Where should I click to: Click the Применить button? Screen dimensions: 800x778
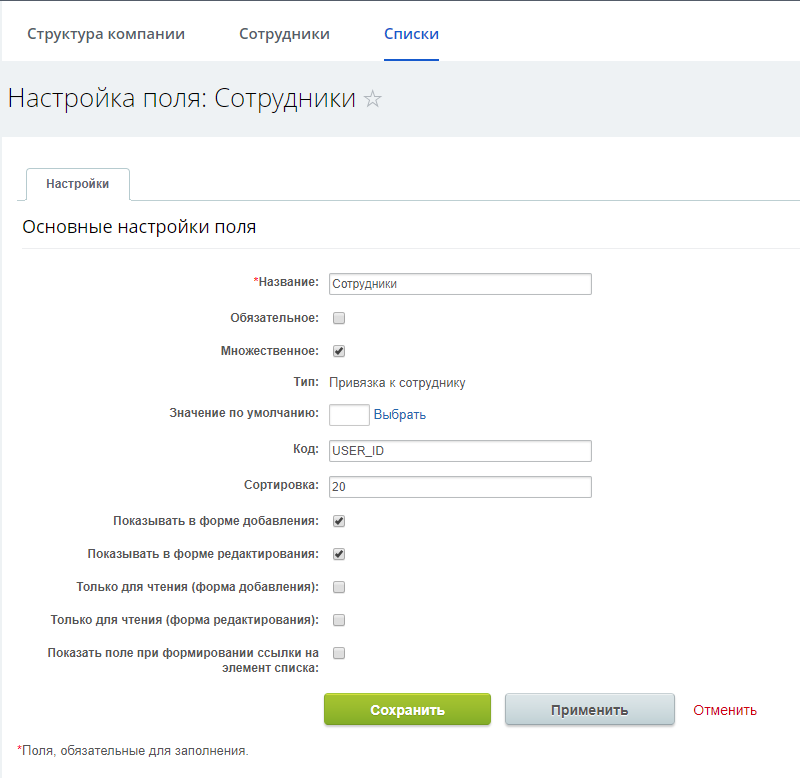589,709
